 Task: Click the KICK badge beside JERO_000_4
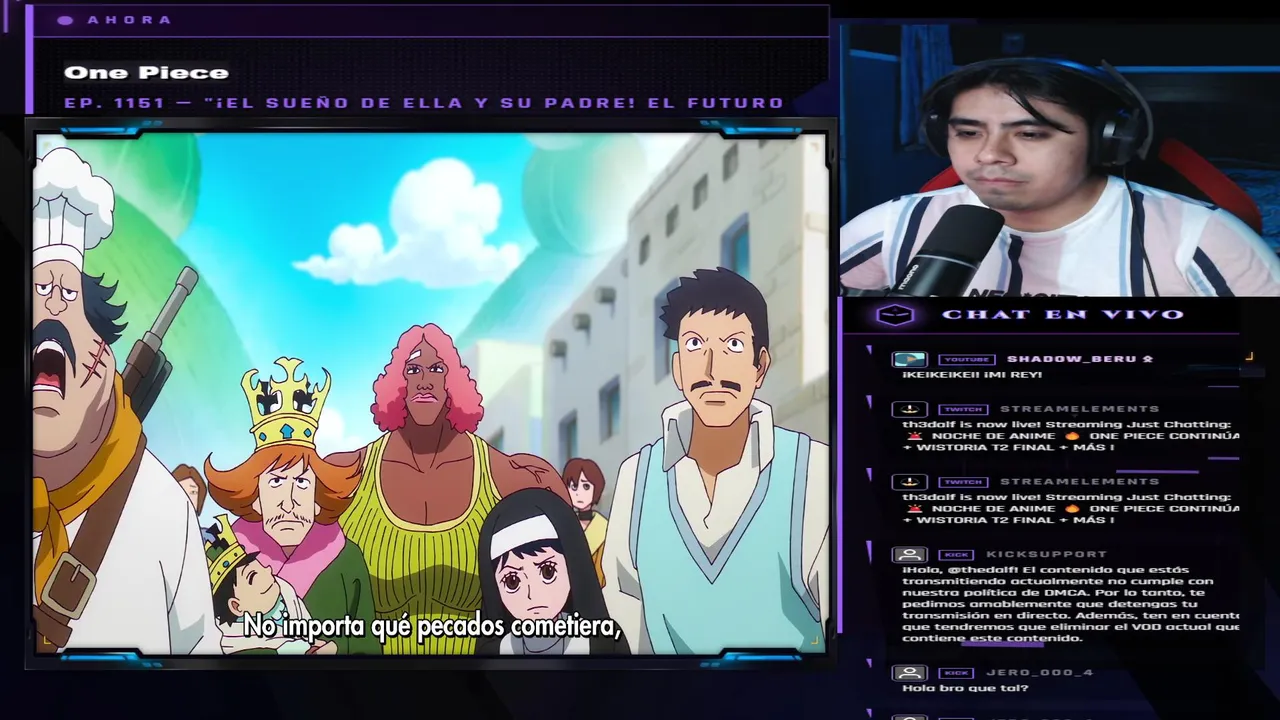956,673
